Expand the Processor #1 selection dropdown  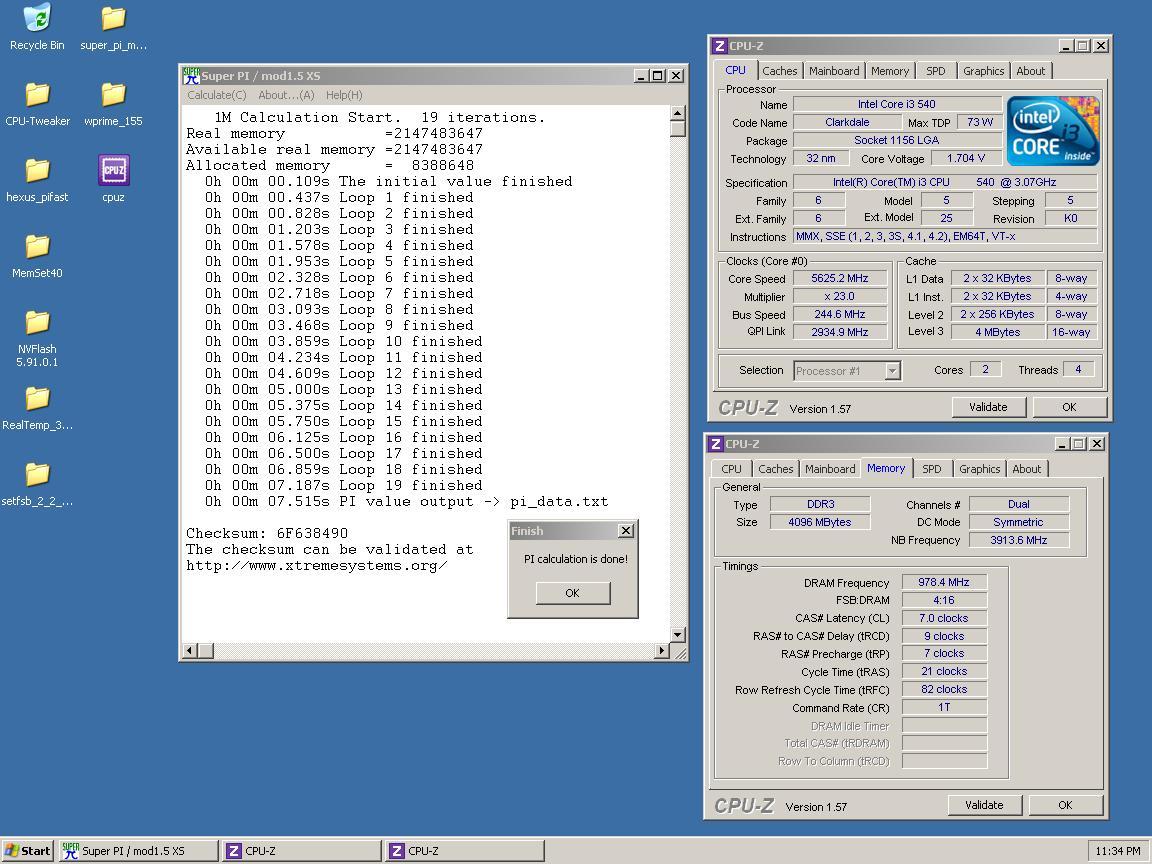coord(892,371)
